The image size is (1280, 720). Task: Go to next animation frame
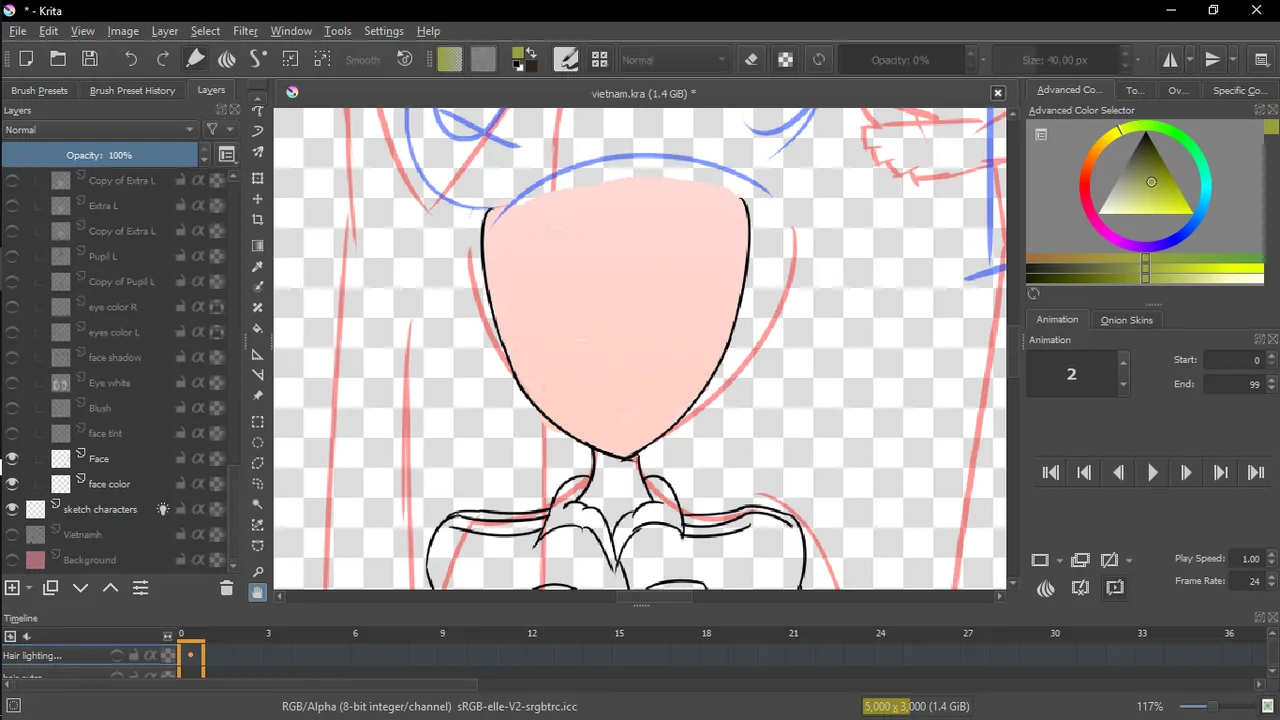pos(1186,473)
